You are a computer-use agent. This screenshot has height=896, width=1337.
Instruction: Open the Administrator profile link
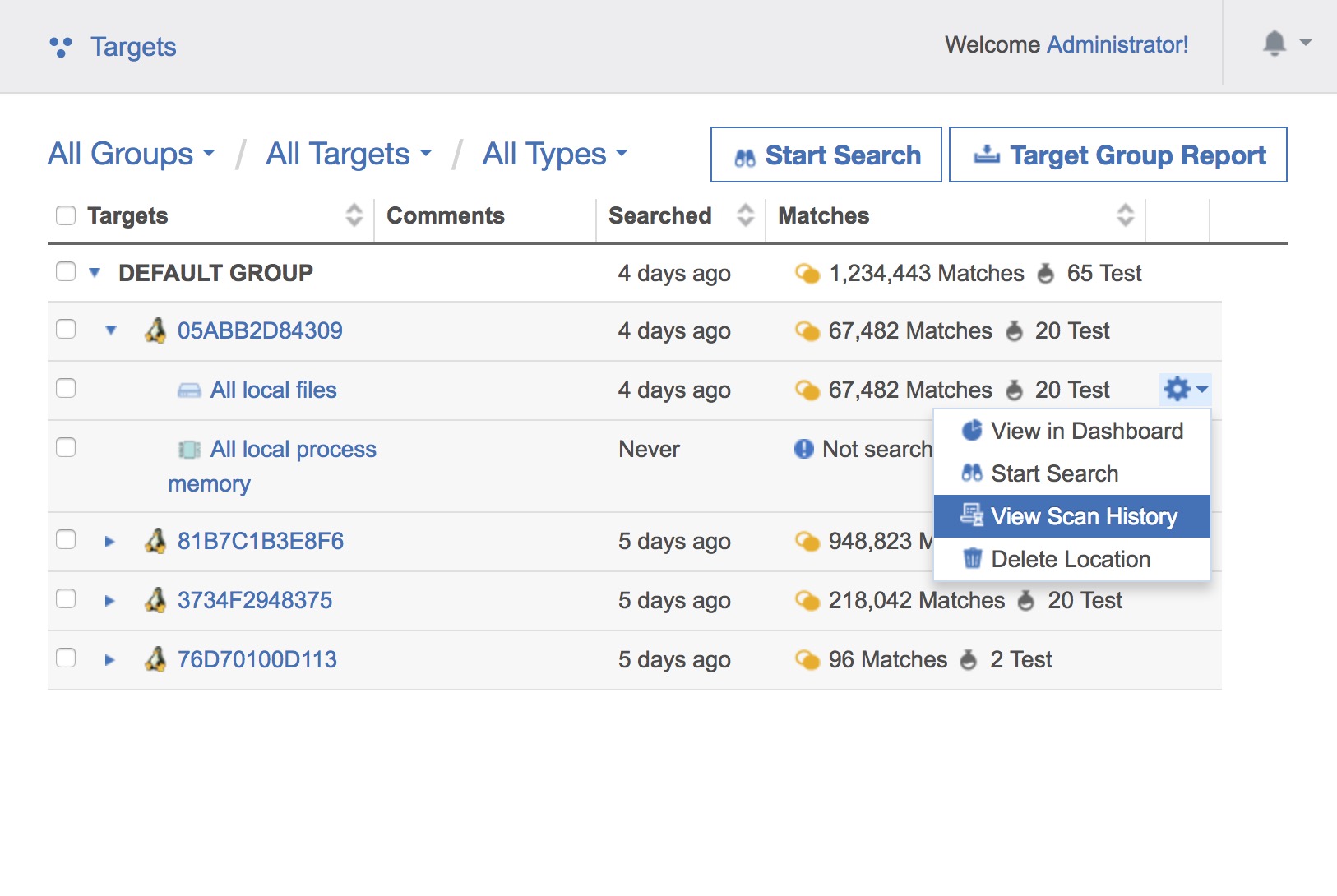click(x=1117, y=44)
